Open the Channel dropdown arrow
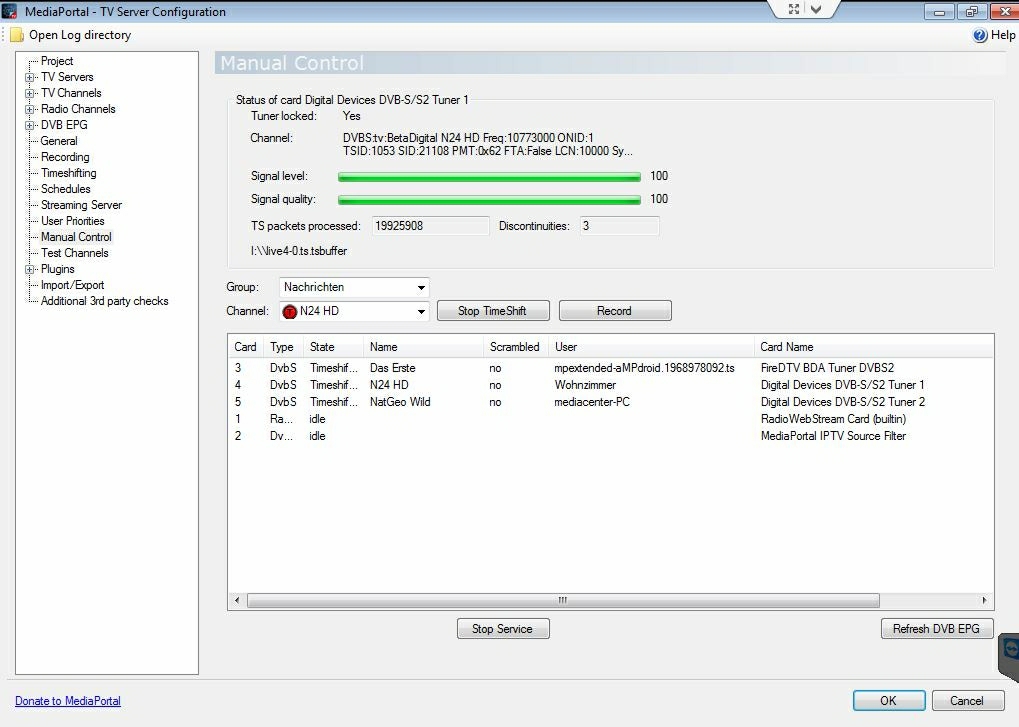The width and height of the screenshot is (1019, 727). click(x=420, y=311)
